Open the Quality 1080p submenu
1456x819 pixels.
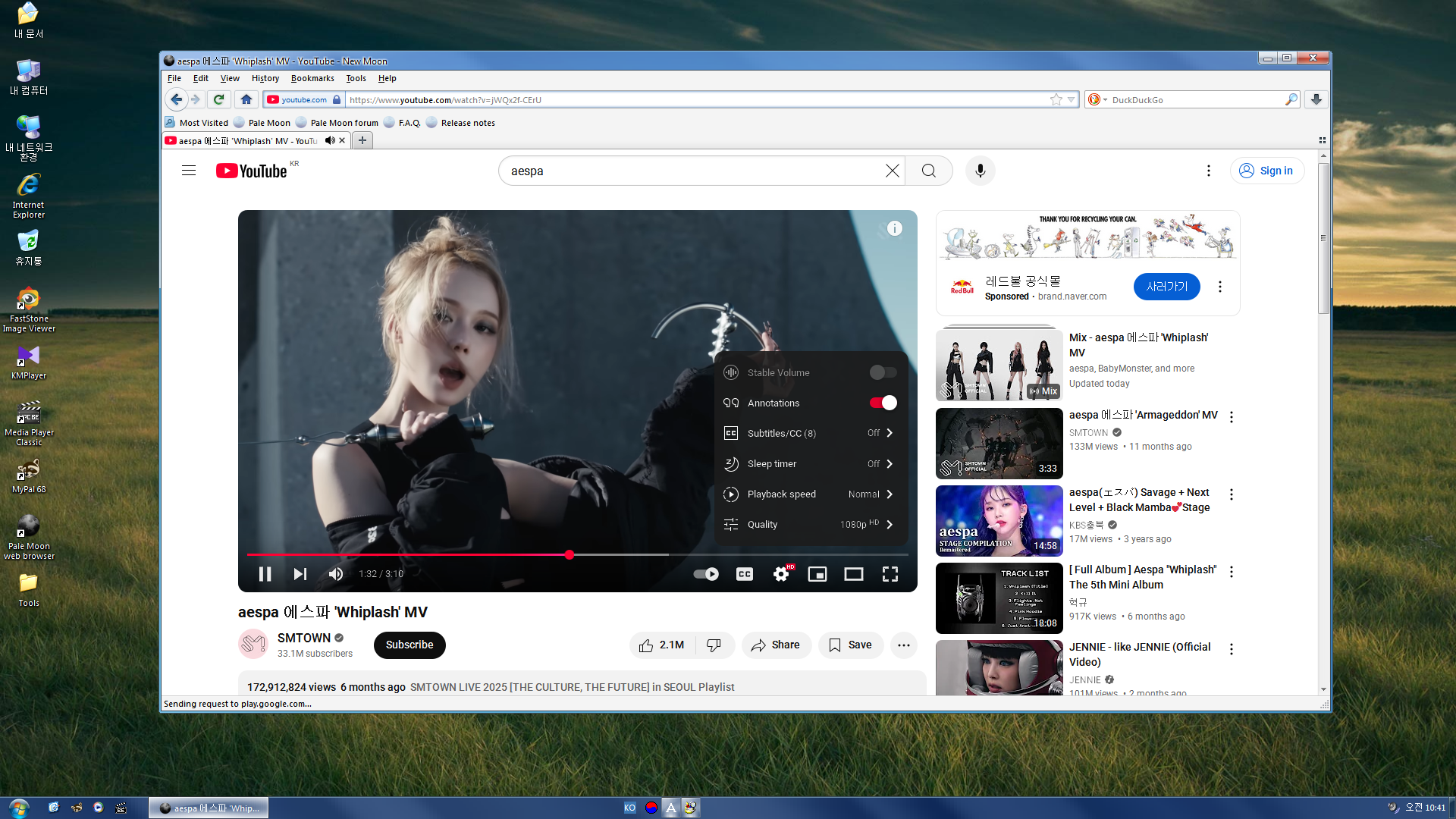[x=810, y=524]
